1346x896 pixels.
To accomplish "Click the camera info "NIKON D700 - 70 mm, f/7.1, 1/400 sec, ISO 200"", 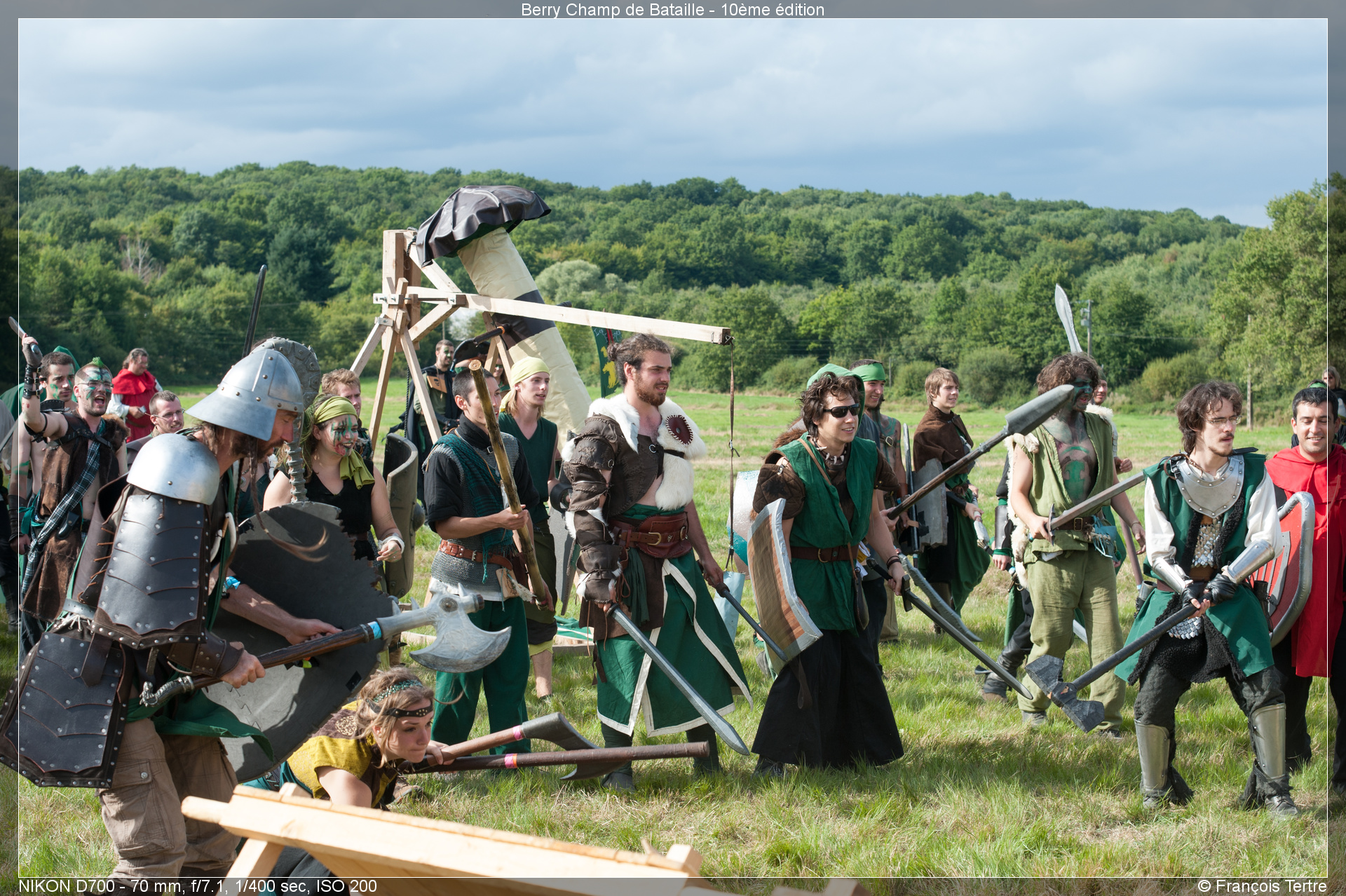I will pyautogui.click(x=198, y=886).
